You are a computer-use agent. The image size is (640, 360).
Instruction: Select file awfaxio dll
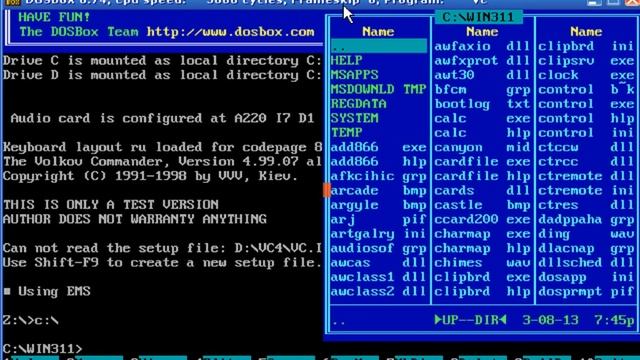pos(482,46)
